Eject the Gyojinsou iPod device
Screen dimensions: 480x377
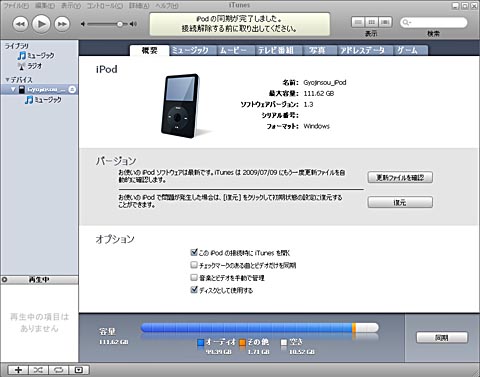pos(72,89)
